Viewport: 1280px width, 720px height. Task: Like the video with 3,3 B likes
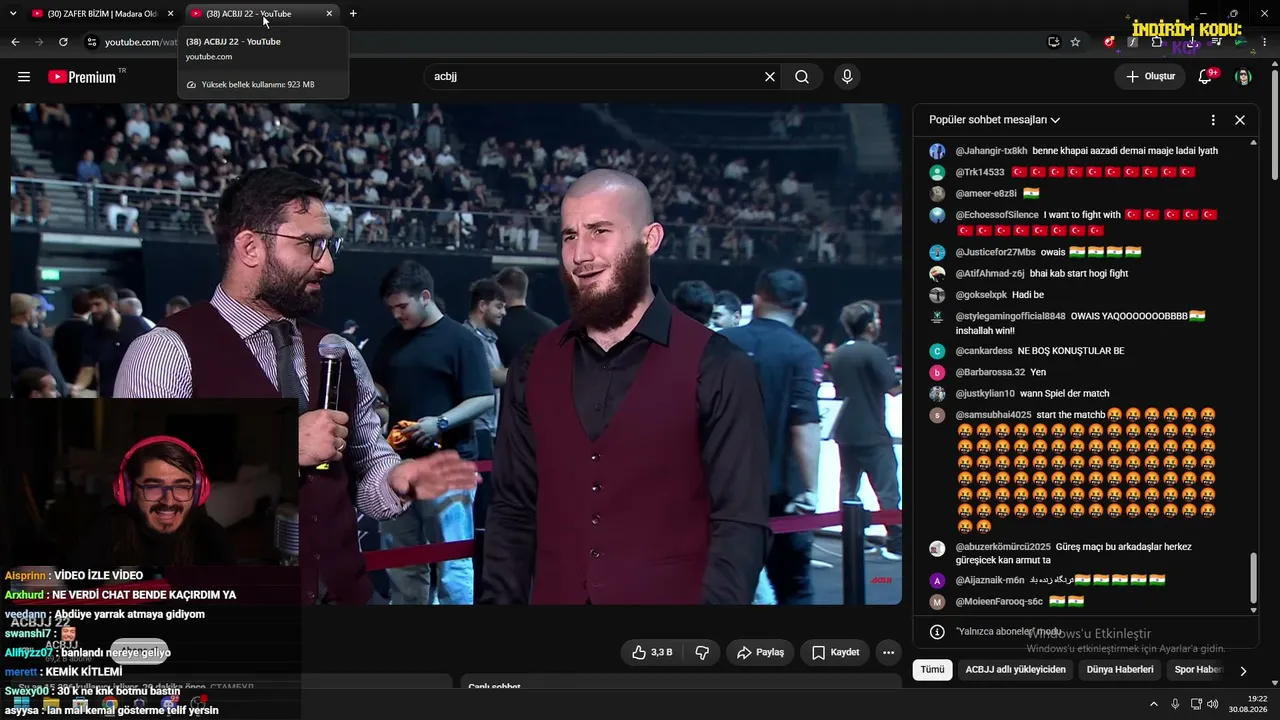(652, 652)
